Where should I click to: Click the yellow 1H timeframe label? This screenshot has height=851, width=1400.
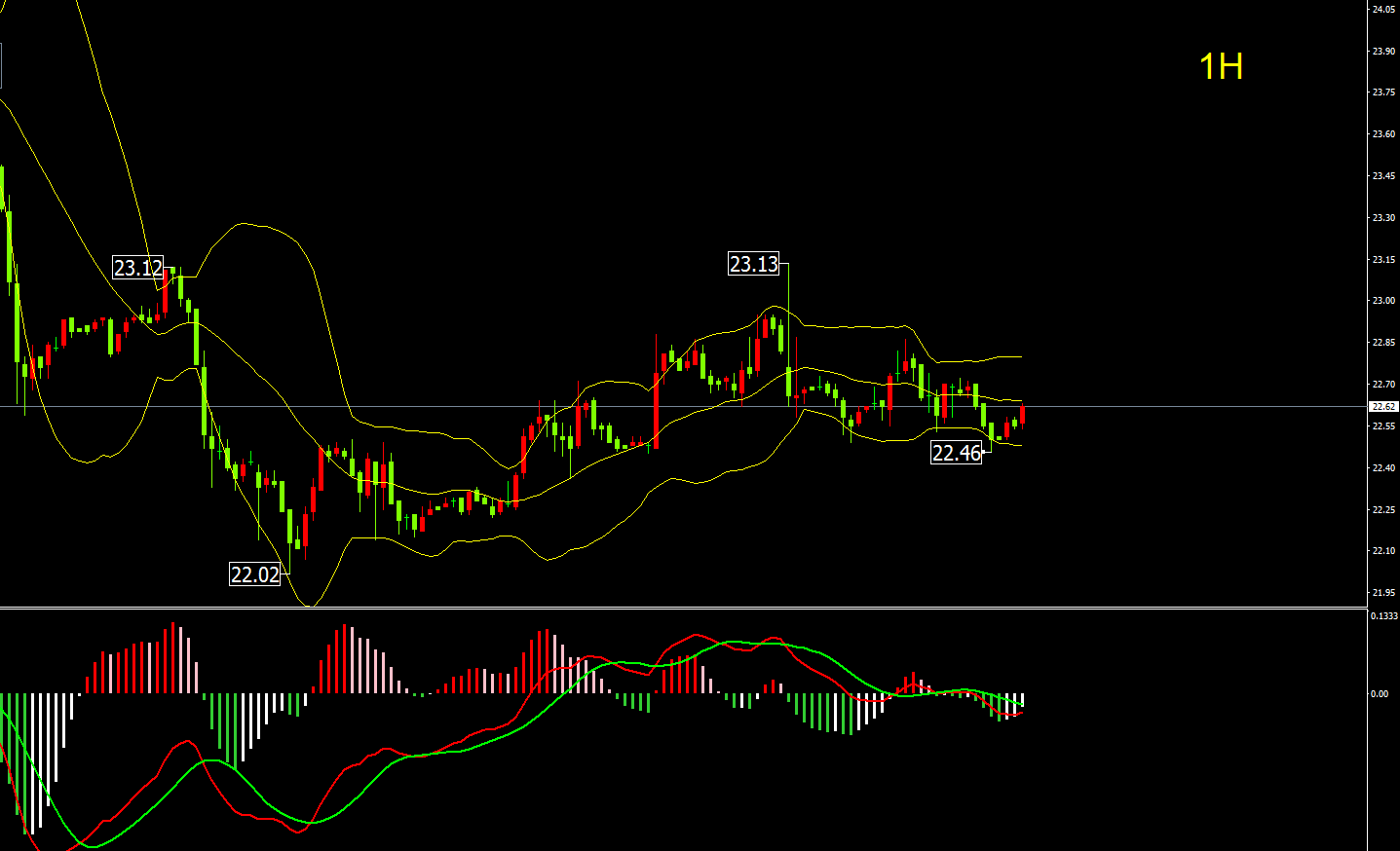click(x=1221, y=66)
